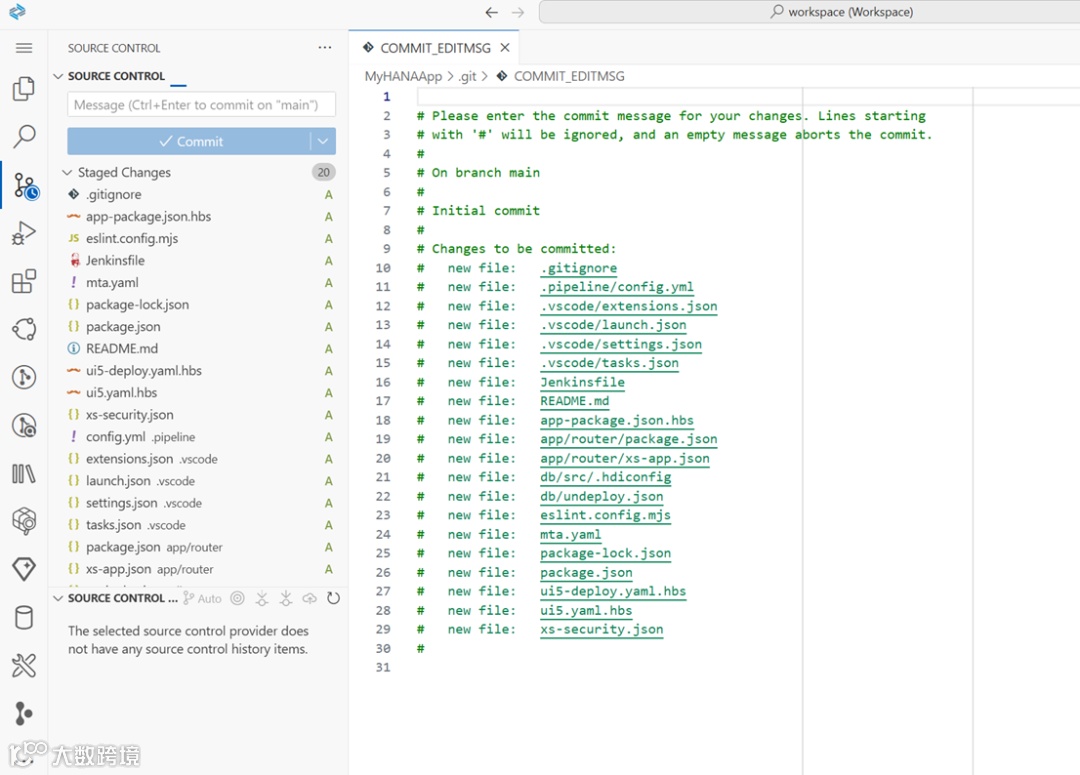Close the COMMIT_EDITMSG tab
The image size is (1080, 775).
[505, 48]
